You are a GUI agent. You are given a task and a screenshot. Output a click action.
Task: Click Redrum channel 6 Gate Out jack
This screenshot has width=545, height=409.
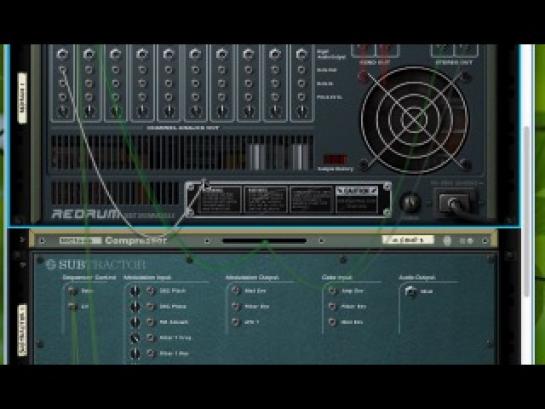pyautogui.click(x=195, y=70)
